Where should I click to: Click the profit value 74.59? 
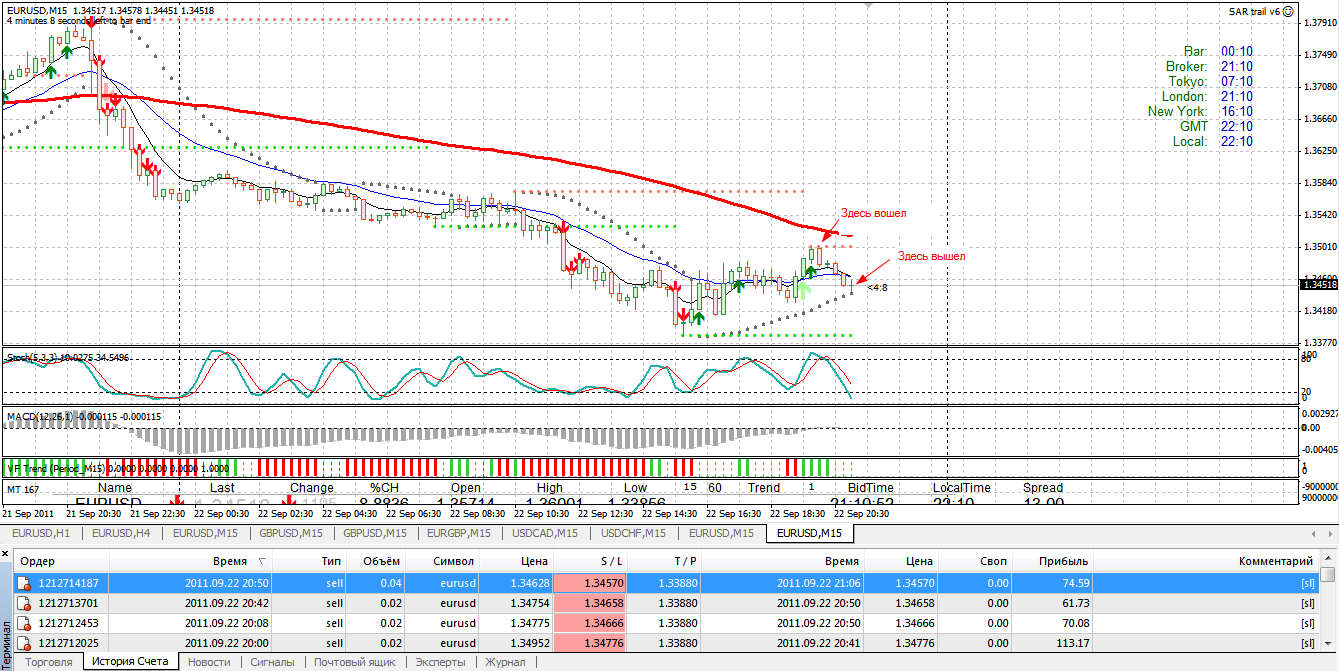pyautogui.click(x=1076, y=582)
